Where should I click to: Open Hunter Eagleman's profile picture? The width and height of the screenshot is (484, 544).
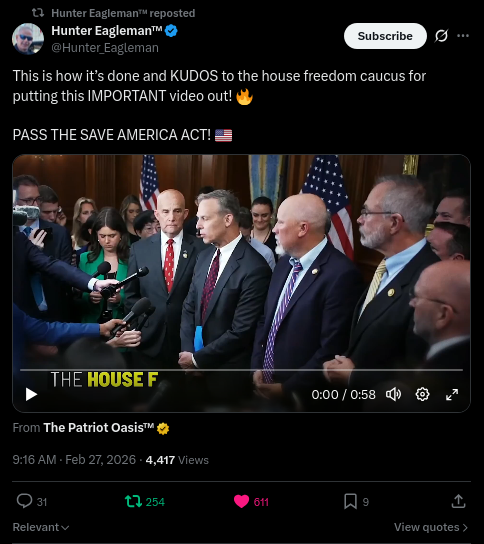[x=28, y=39]
